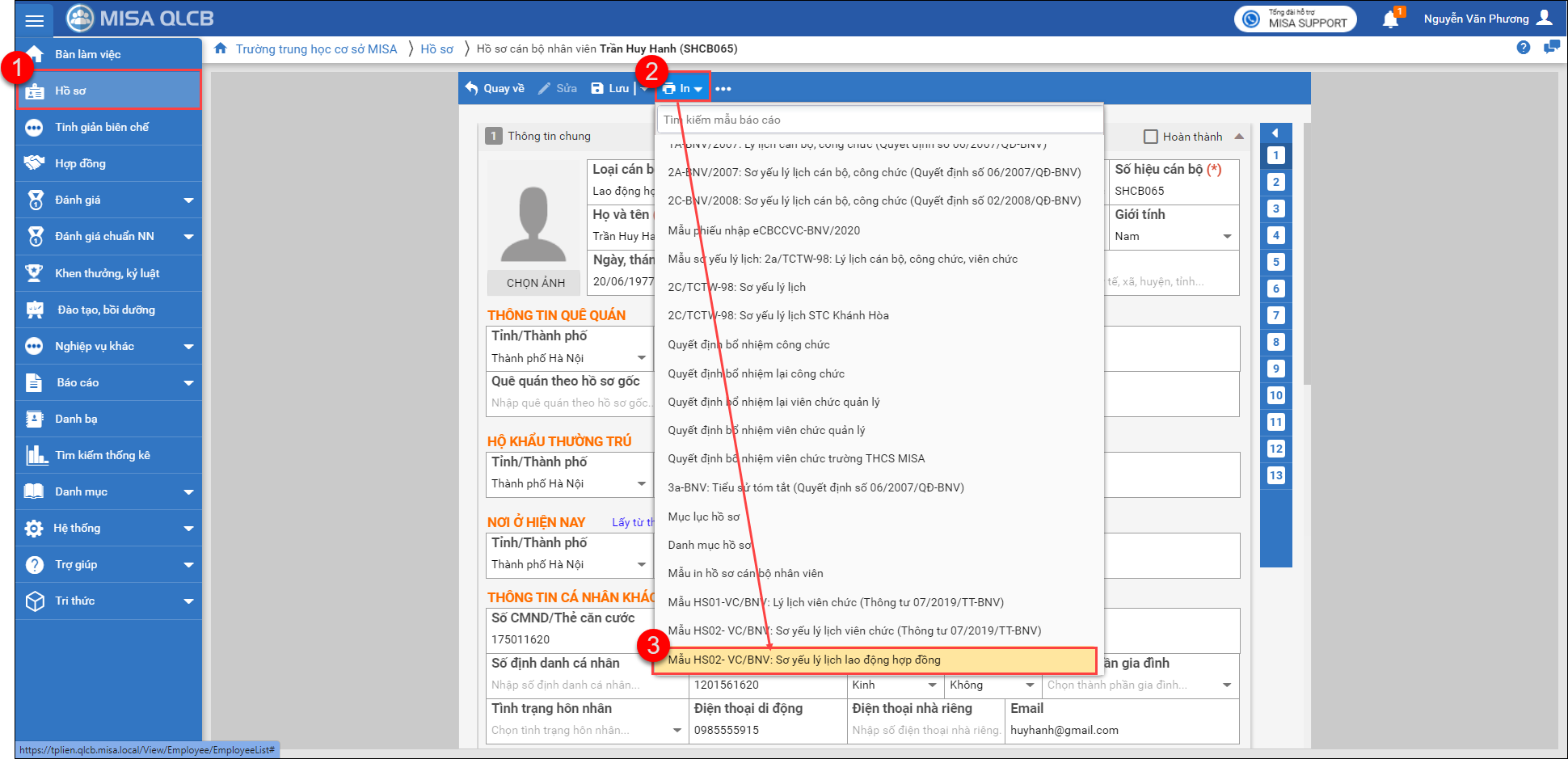The height and width of the screenshot is (759, 1568).
Task: Click the CHỌN ẢNH button
Action: (x=535, y=283)
